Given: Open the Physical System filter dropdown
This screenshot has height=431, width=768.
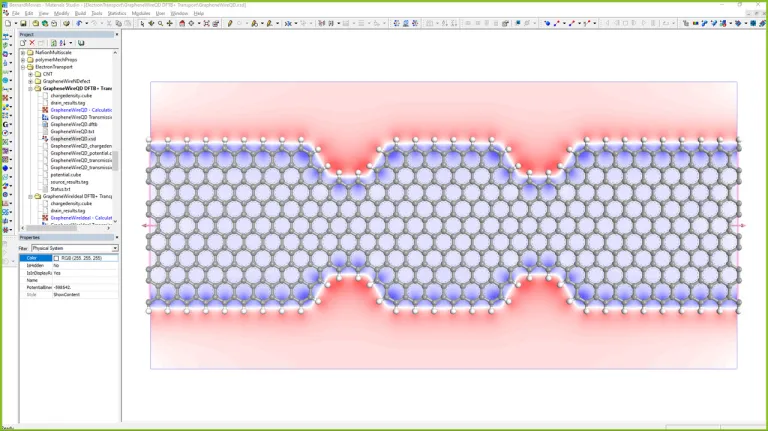Looking at the screenshot, I should click(115, 248).
